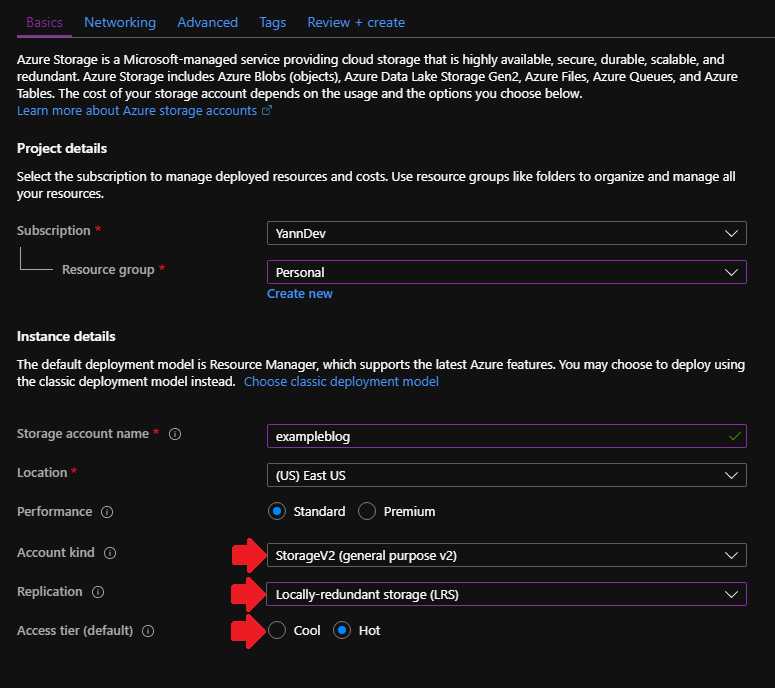This screenshot has width=775, height=688.
Task: Click external link icon after Learn more
Action: pyautogui.click(x=267, y=111)
